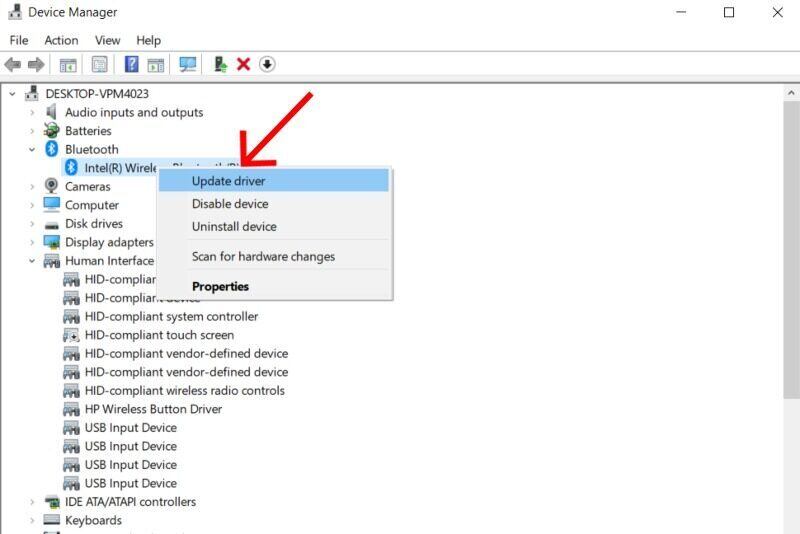The width and height of the screenshot is (800, 534).
Task: Expand the Cameras node arrow
Action: click(32, 187)
